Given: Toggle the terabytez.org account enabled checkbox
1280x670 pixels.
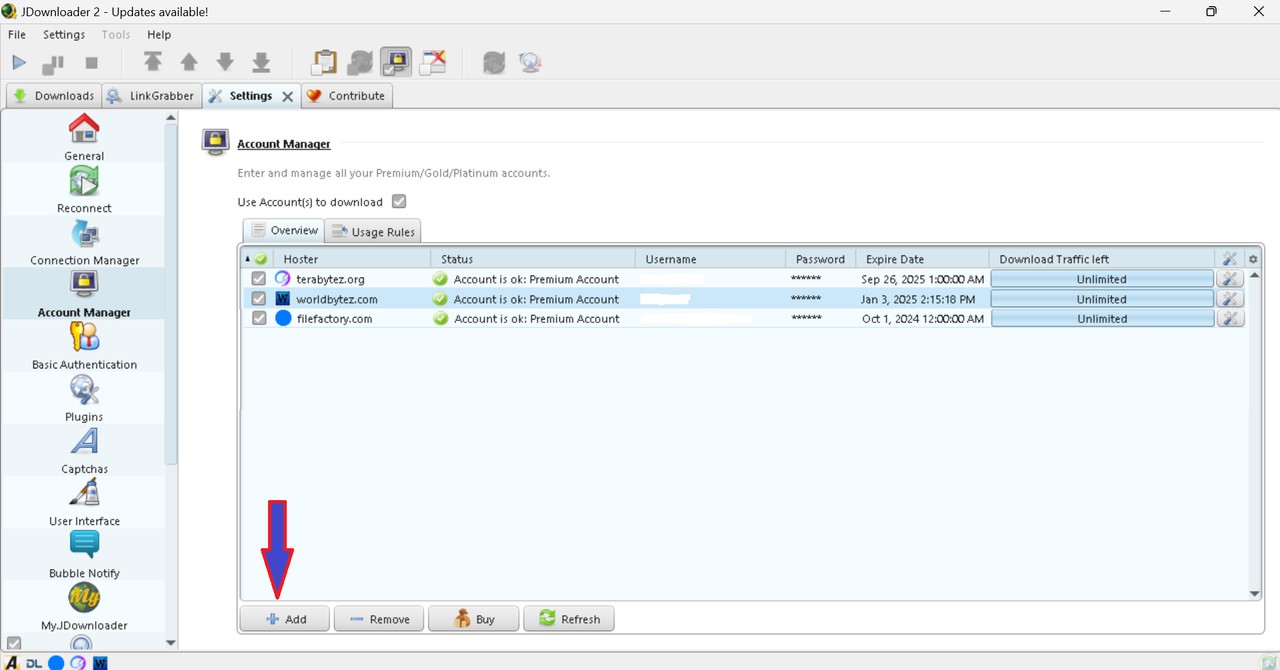Looking at the screenshot, I should click(x=259, y=279).
